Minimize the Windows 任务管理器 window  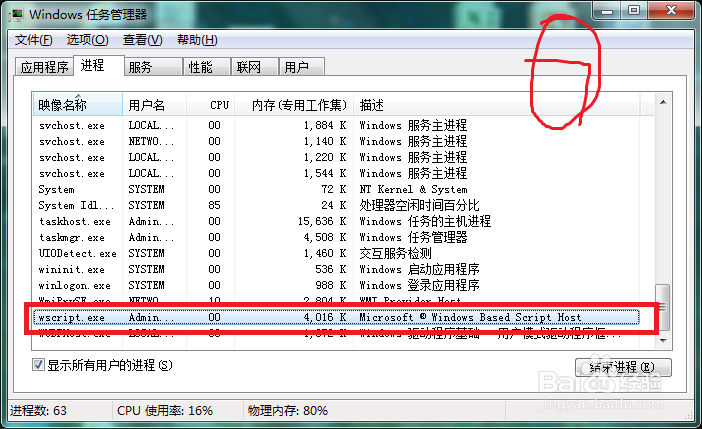607,11
